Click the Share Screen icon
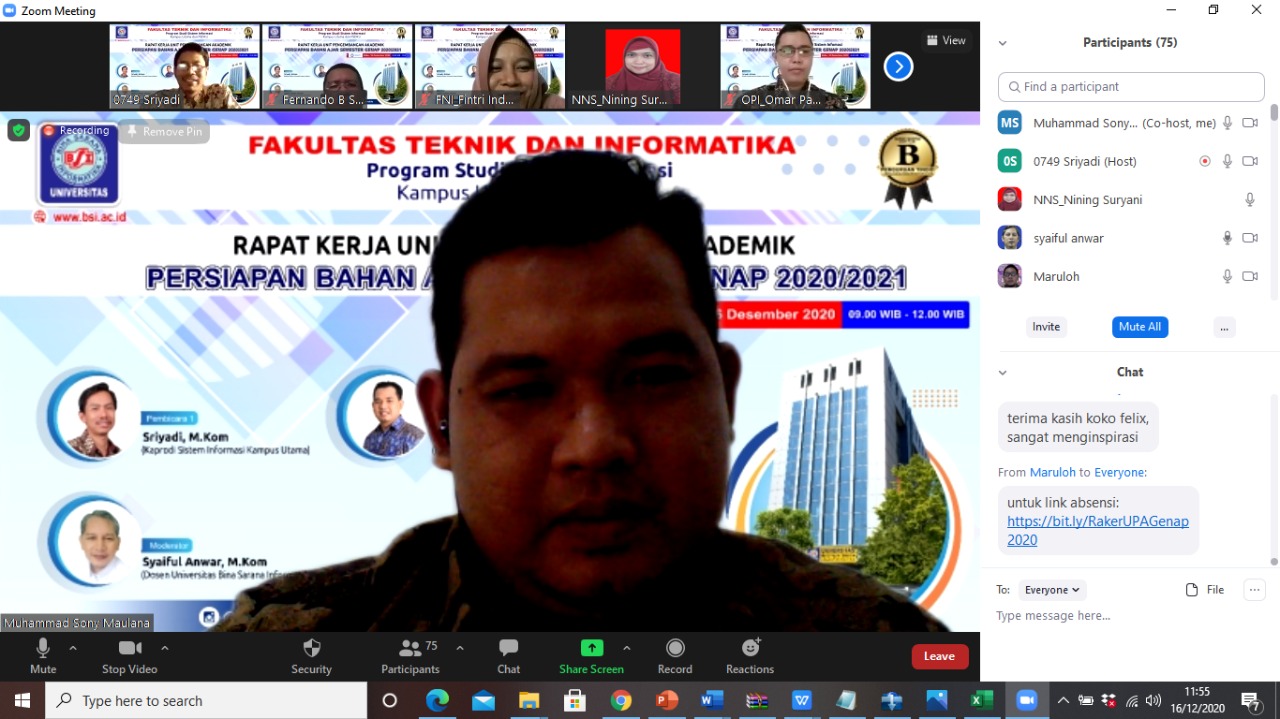Viewport: 1280px width, 719px height. 591,648
